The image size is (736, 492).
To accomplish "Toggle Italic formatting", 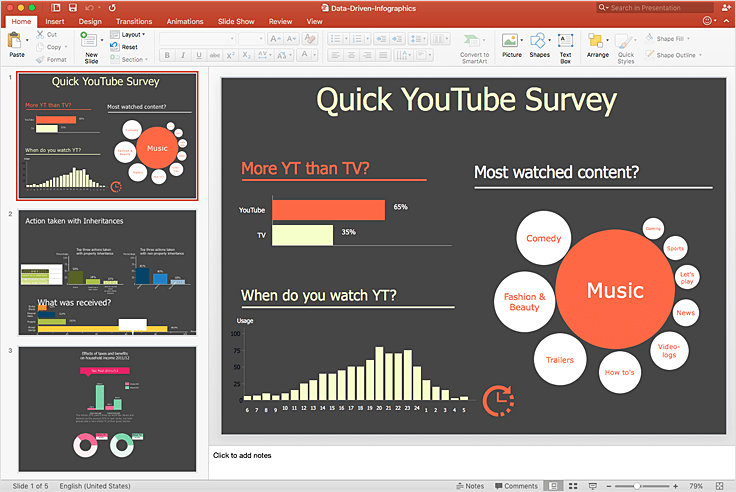I will coord(183,55).
